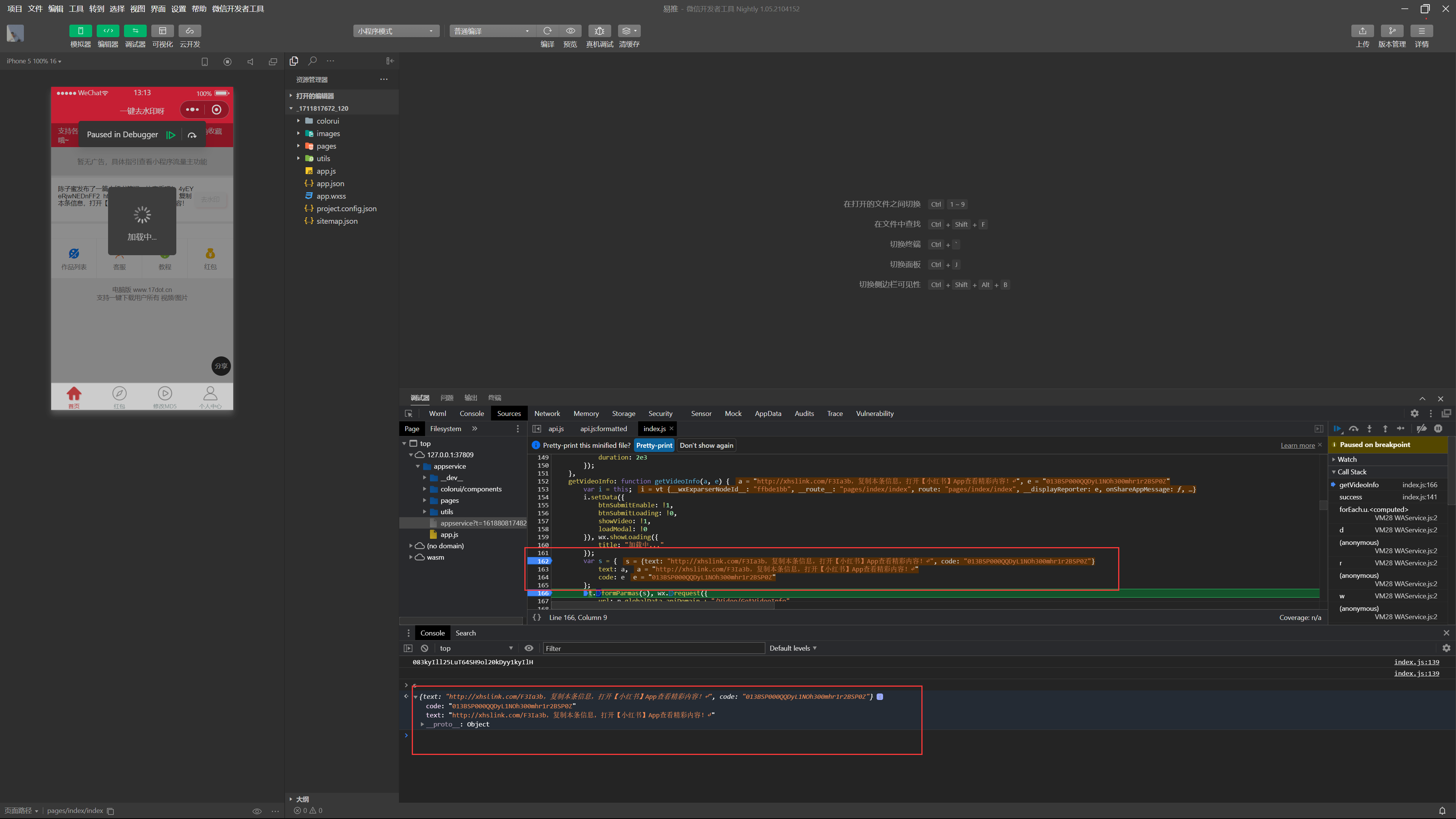Viewport: 1456px width, 819px height.
Task: Switch to the AppData tab
Action: [767, 413]
